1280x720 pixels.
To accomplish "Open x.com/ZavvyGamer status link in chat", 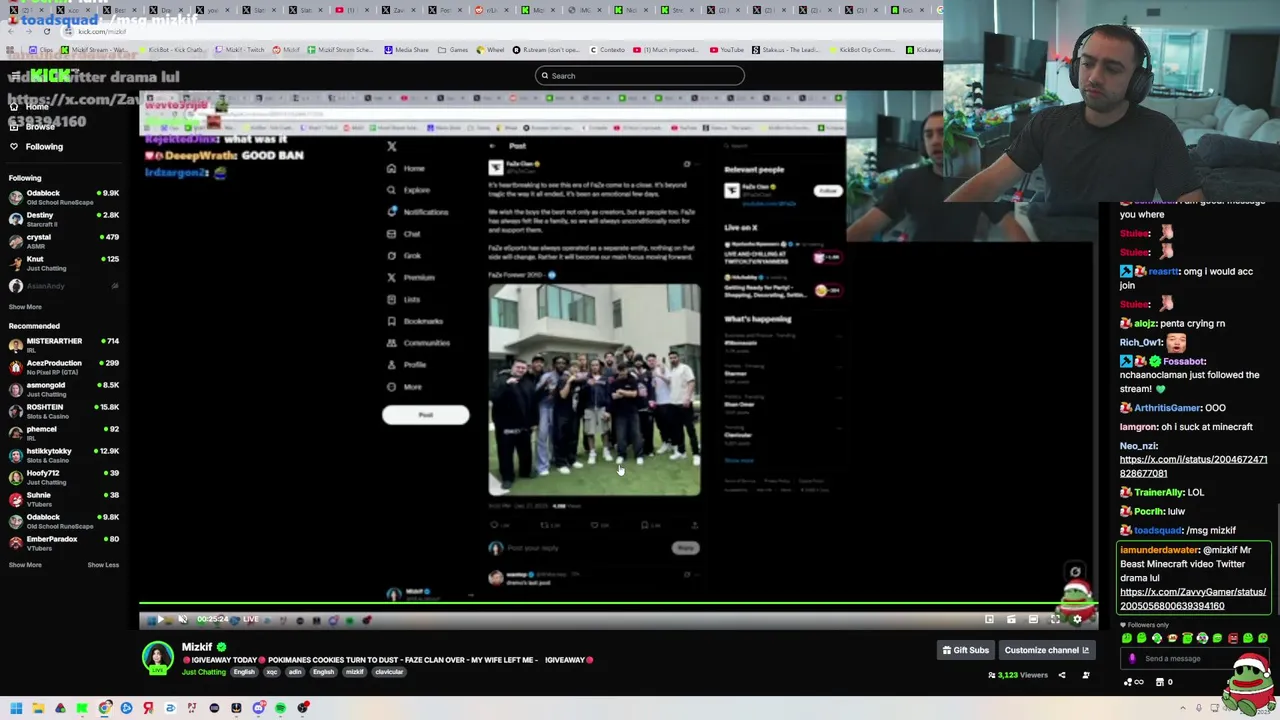I will point(1193,599).
